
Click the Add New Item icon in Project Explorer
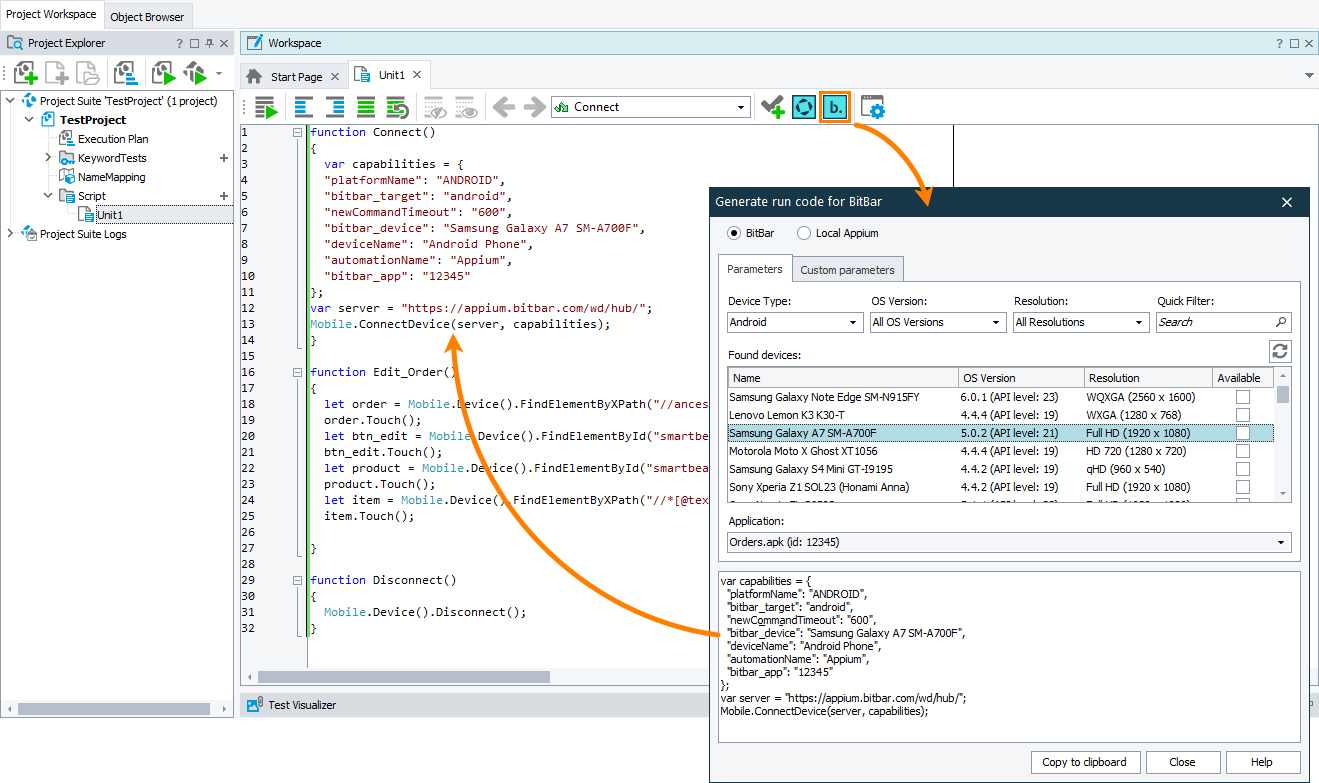(26, 73)
